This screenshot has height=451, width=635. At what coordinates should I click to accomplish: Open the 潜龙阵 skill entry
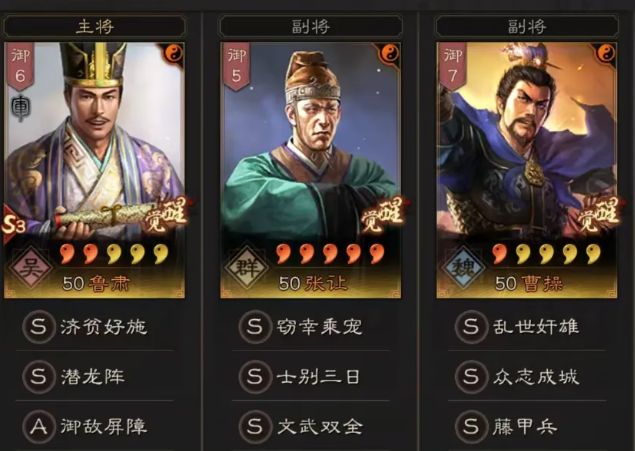[95, 377]
